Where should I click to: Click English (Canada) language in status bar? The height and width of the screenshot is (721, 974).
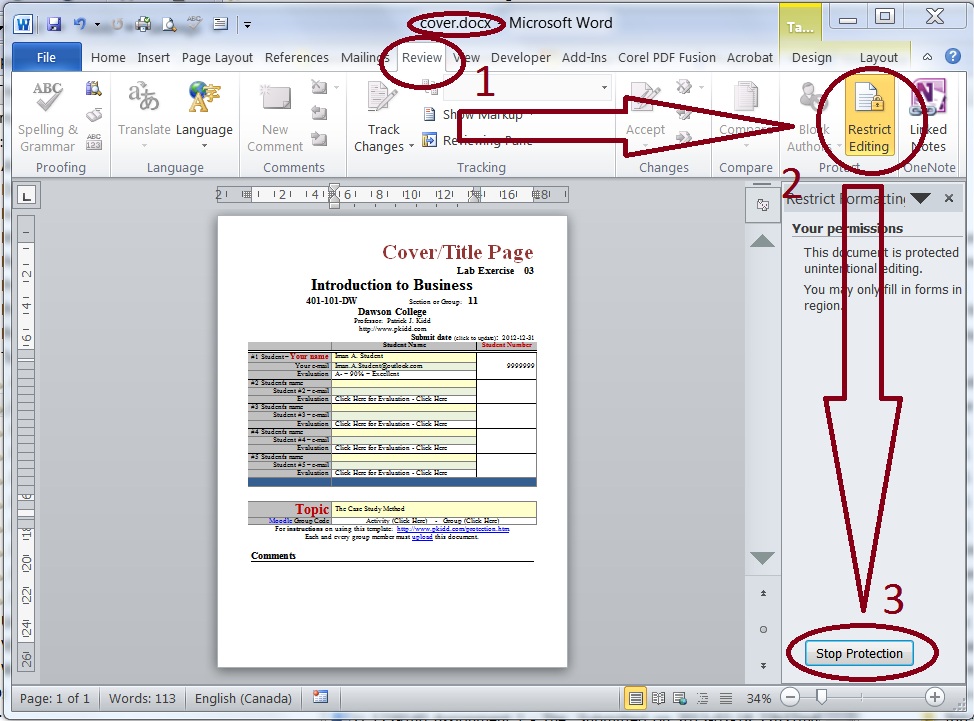tap(243, 698)
